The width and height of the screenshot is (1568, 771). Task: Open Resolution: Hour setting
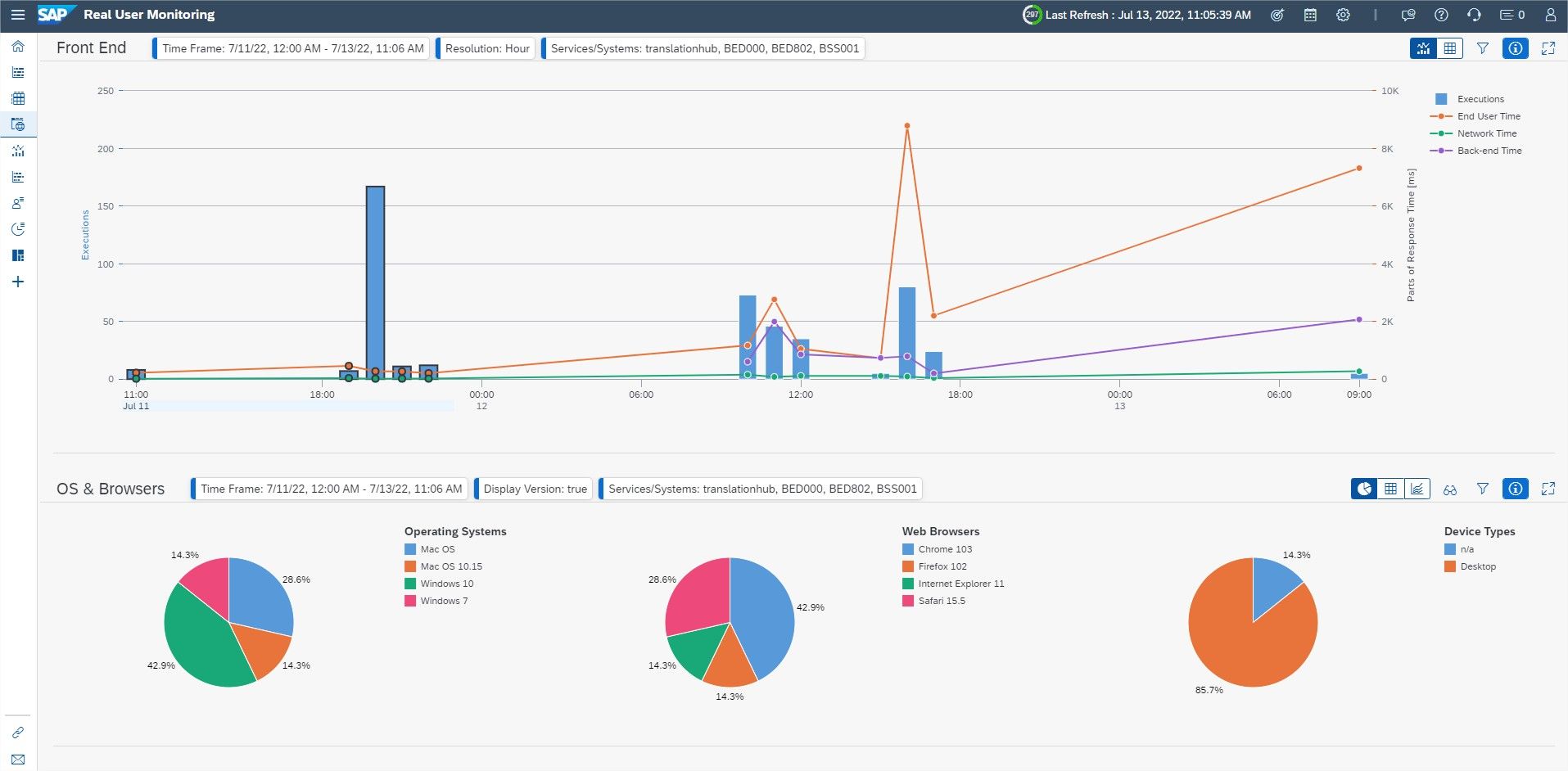(x=486, y=48)
